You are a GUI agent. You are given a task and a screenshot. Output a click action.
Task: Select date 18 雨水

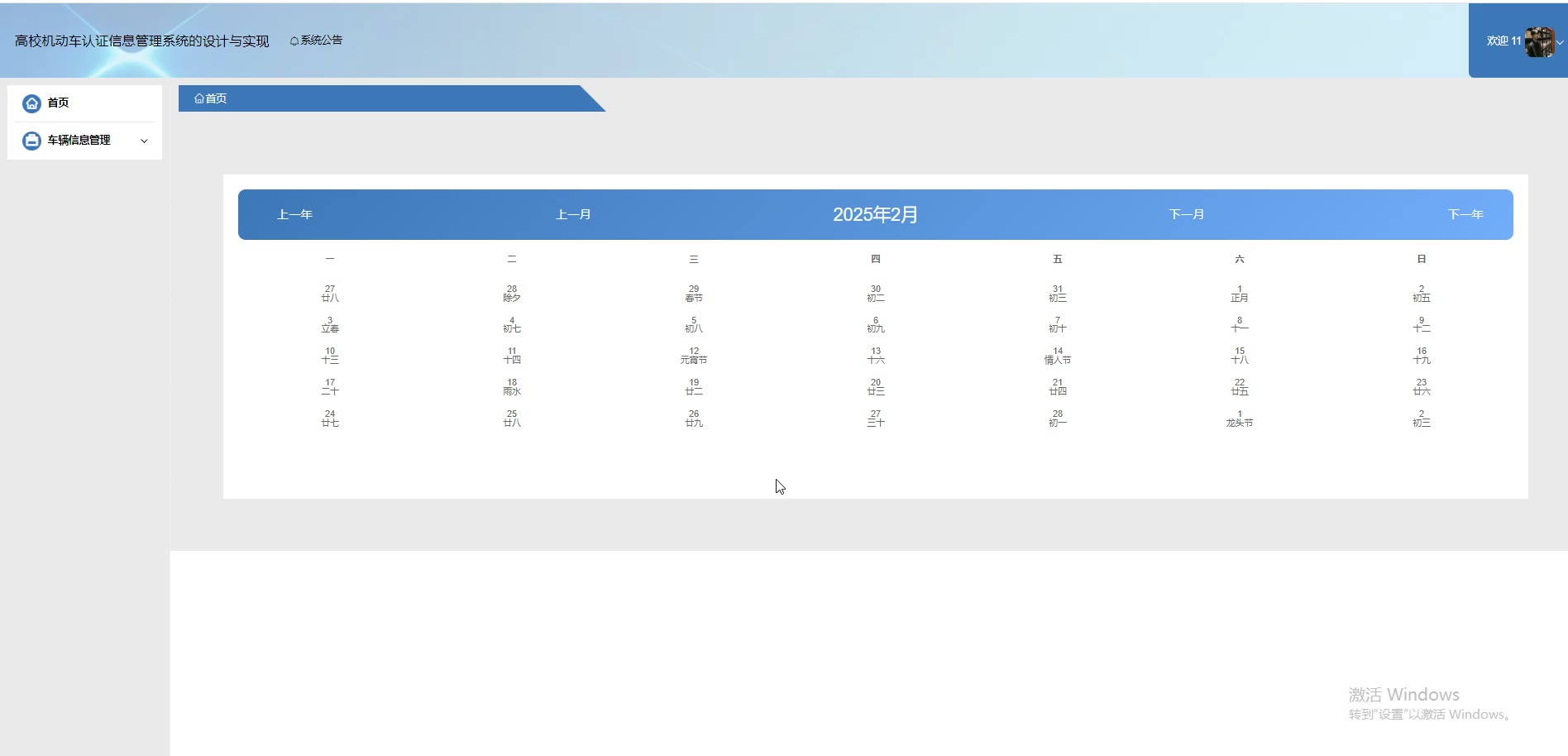512,387
